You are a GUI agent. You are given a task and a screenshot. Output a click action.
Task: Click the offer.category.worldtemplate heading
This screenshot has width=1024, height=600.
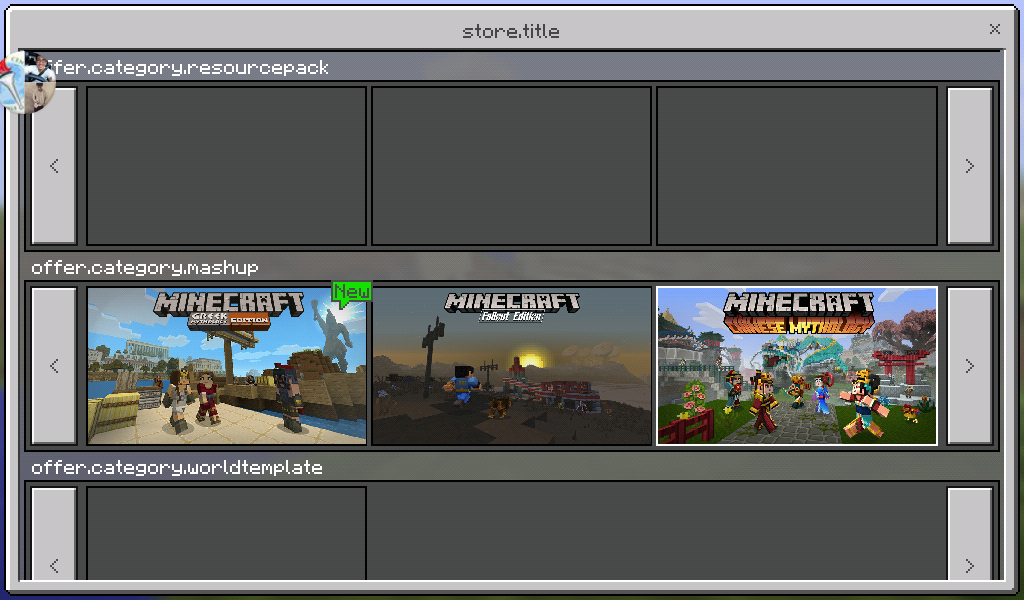(x=177, y=467)
